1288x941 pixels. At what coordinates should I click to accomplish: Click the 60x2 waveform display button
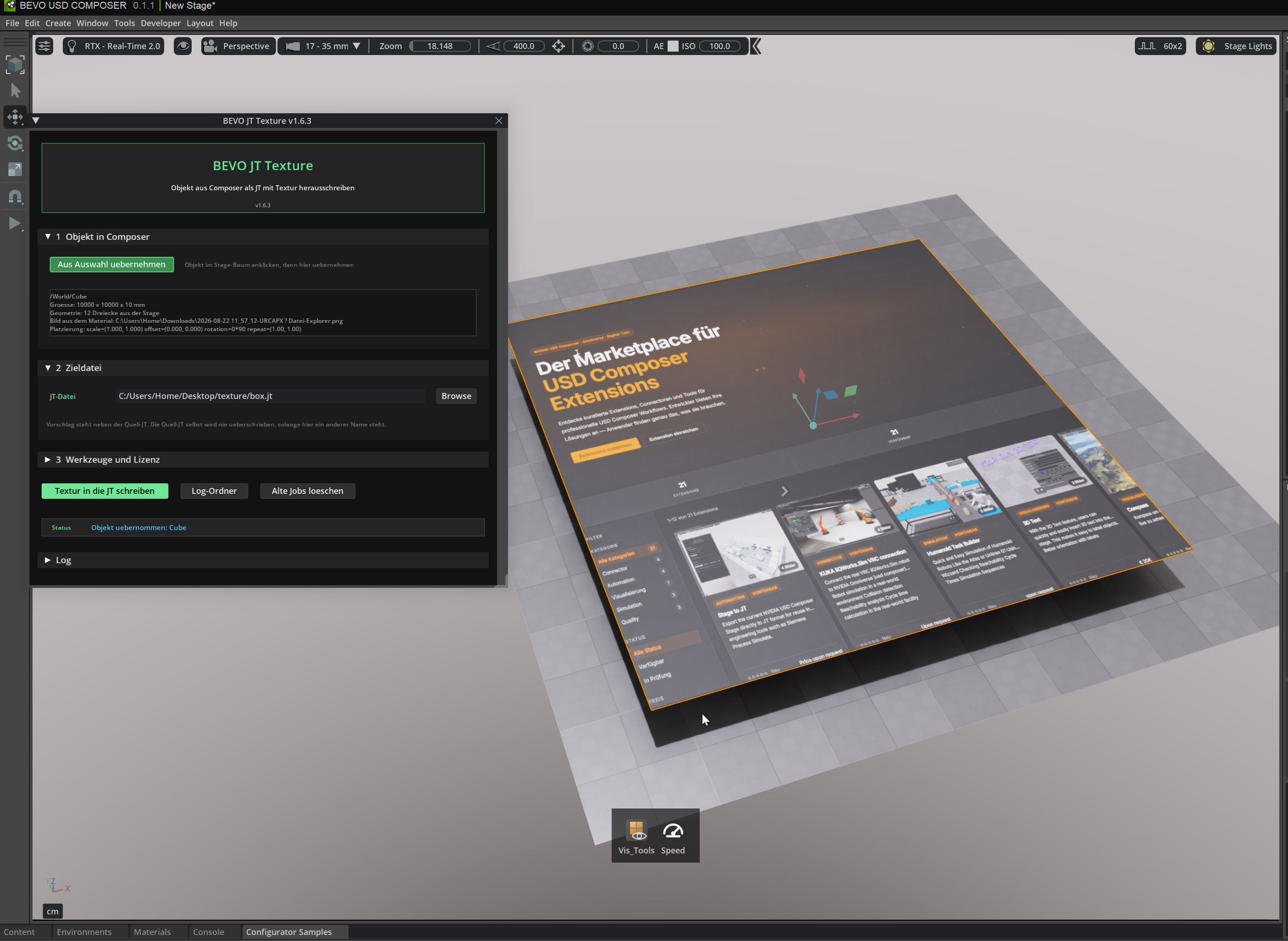(1161, 46)
